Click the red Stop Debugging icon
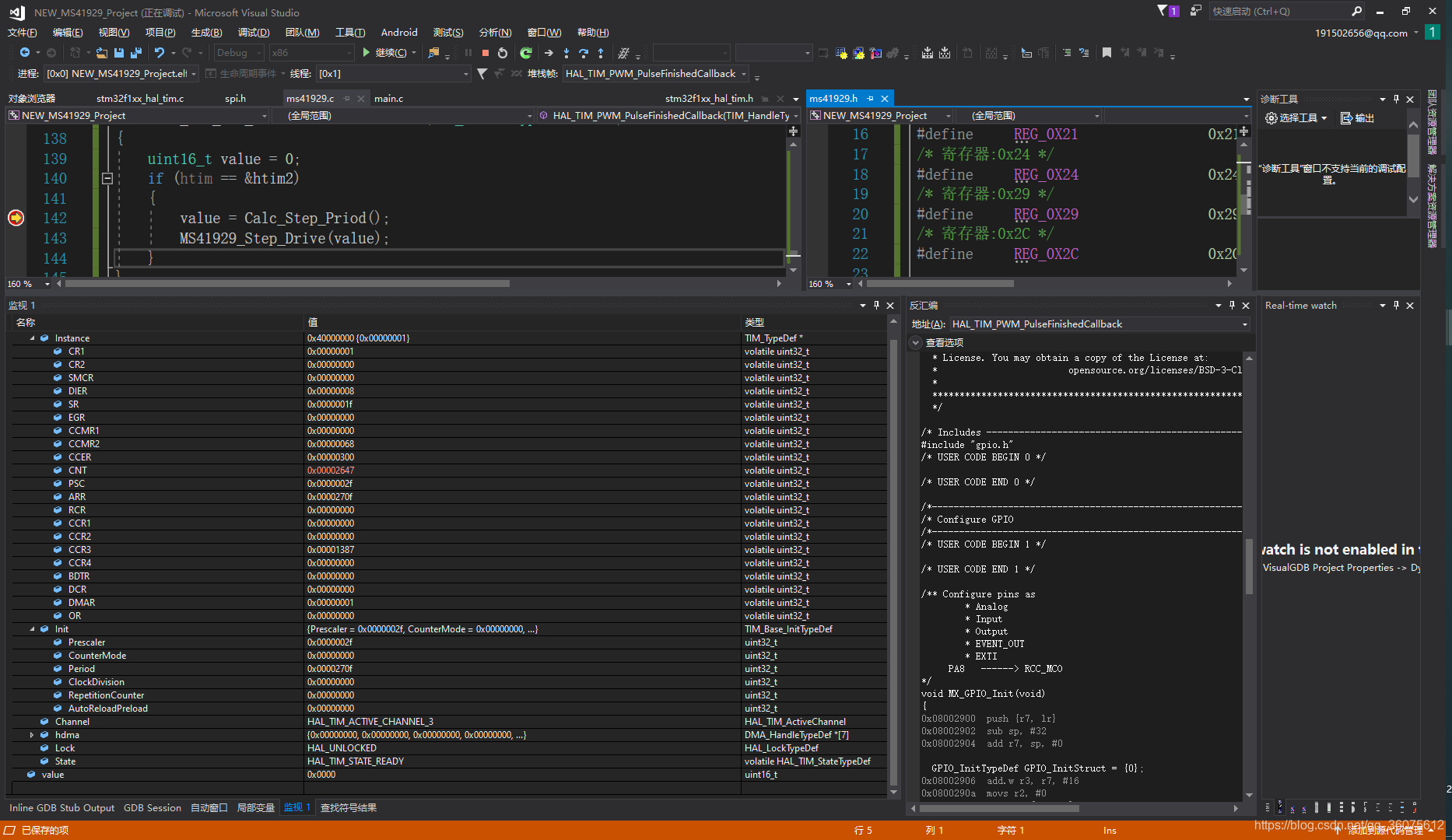 point(486,52)
